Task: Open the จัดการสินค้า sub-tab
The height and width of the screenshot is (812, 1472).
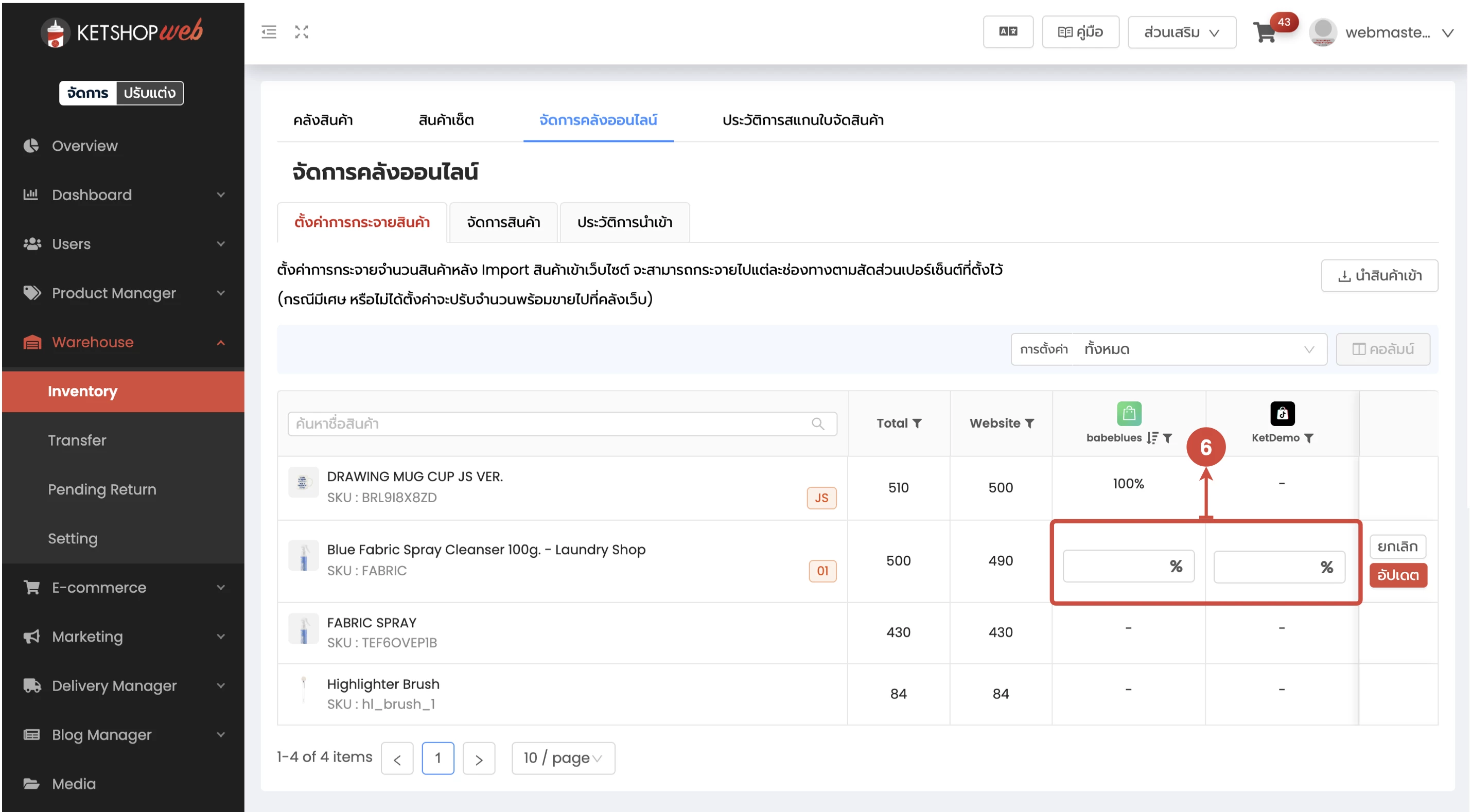Action: click(x=503, y=222)
